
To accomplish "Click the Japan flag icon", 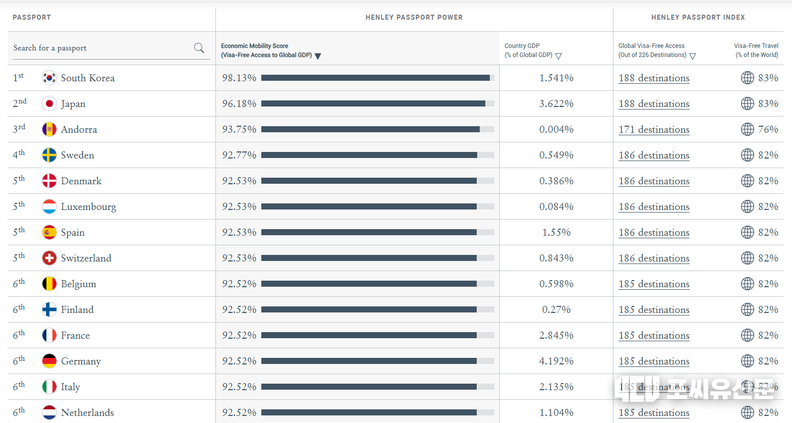I will 49,104.
